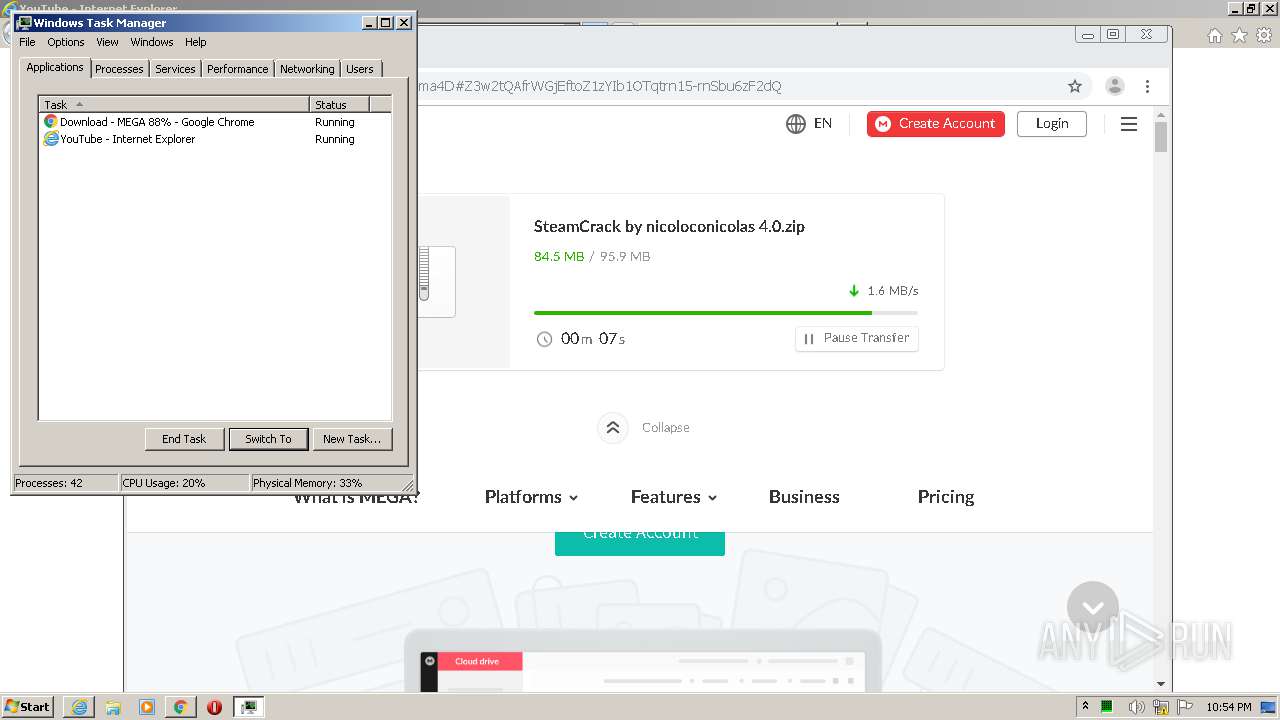Click the Internet Explorer home icon
Screen dimensions: 1280x720
1214,35
